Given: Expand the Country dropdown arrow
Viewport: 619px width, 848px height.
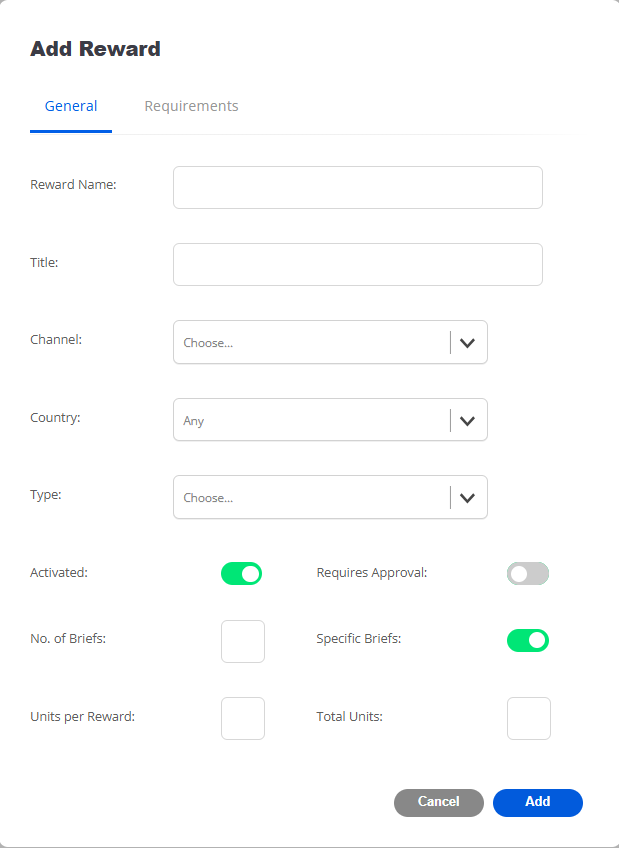Looking at the screenshot, I should [467, 420].
